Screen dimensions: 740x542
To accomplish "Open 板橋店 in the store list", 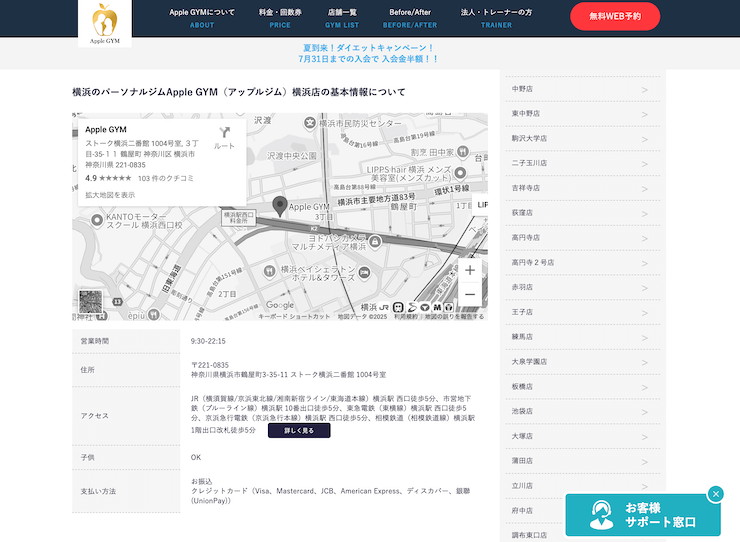I will [582, 386].
